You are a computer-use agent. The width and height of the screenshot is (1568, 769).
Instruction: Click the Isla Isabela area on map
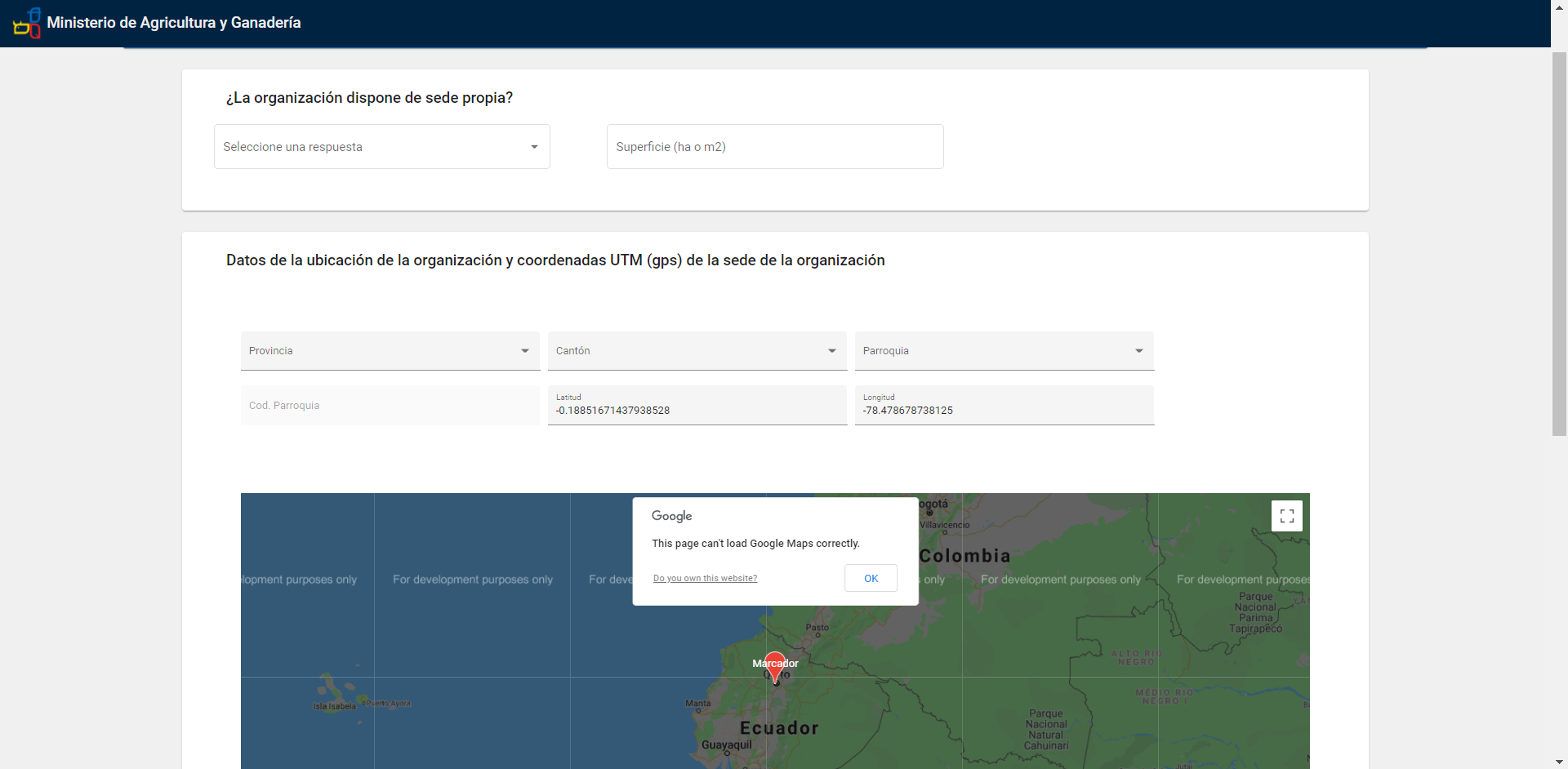coord(334,706)
